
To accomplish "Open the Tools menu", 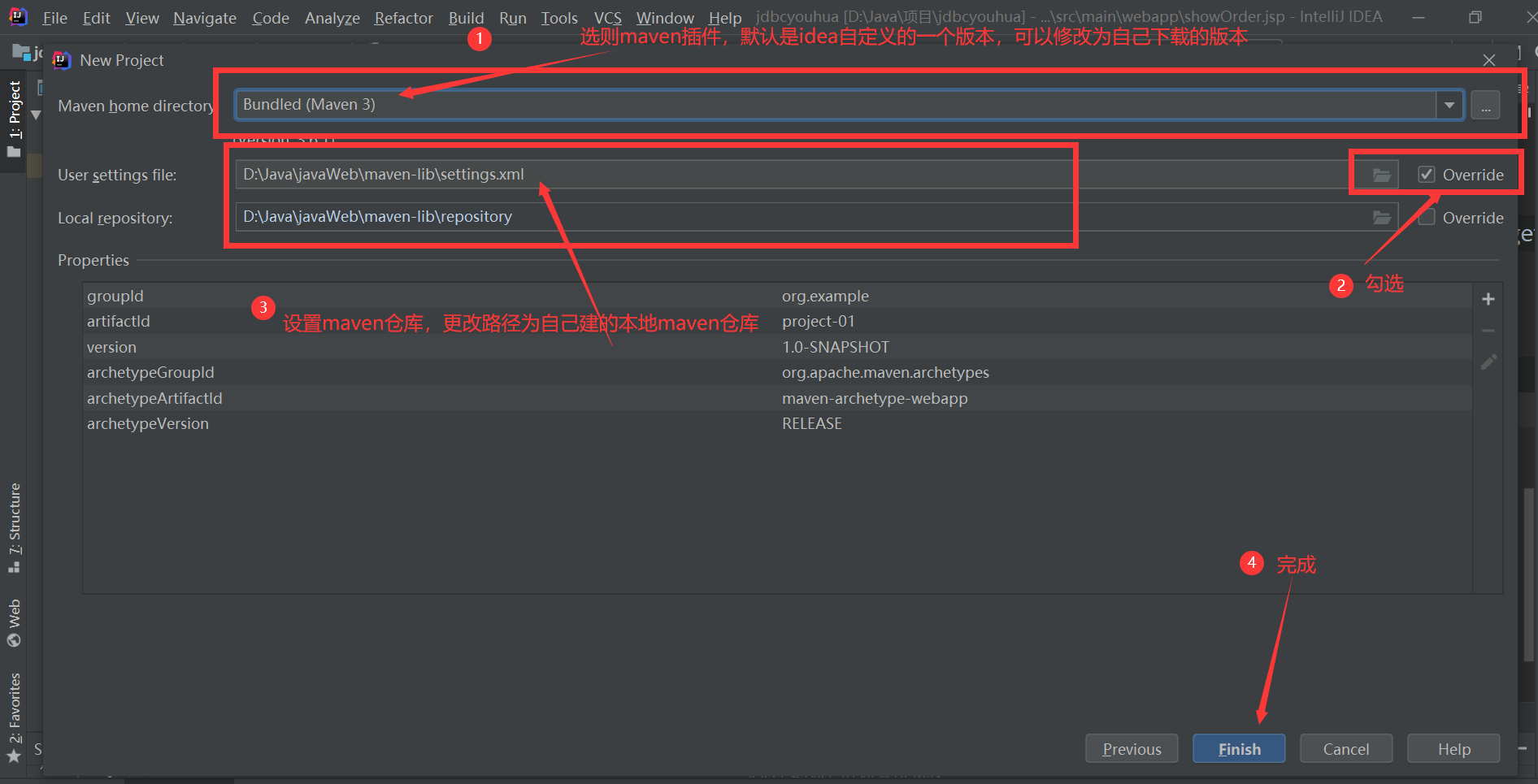I will coord(559,18).
